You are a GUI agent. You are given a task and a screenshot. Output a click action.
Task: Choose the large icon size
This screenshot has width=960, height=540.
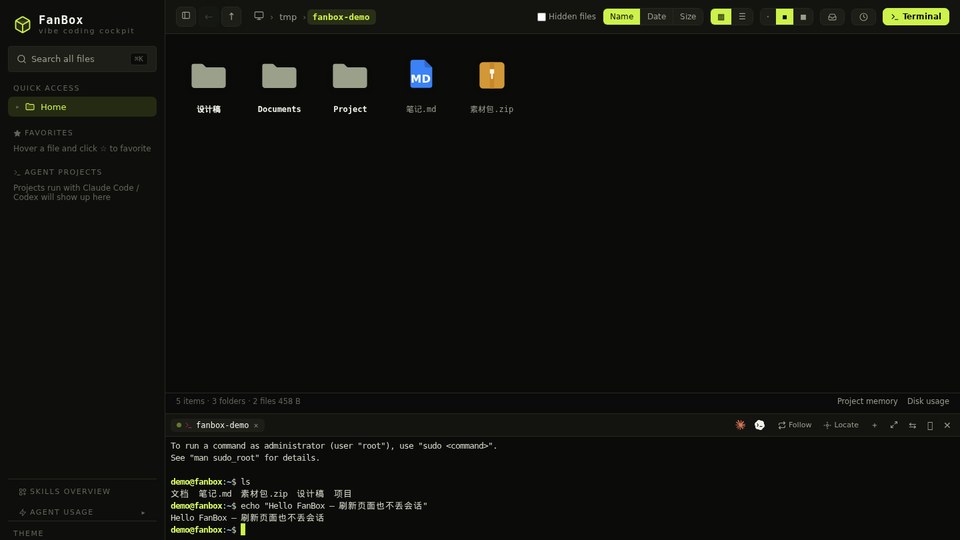click(x=803, y=17)
